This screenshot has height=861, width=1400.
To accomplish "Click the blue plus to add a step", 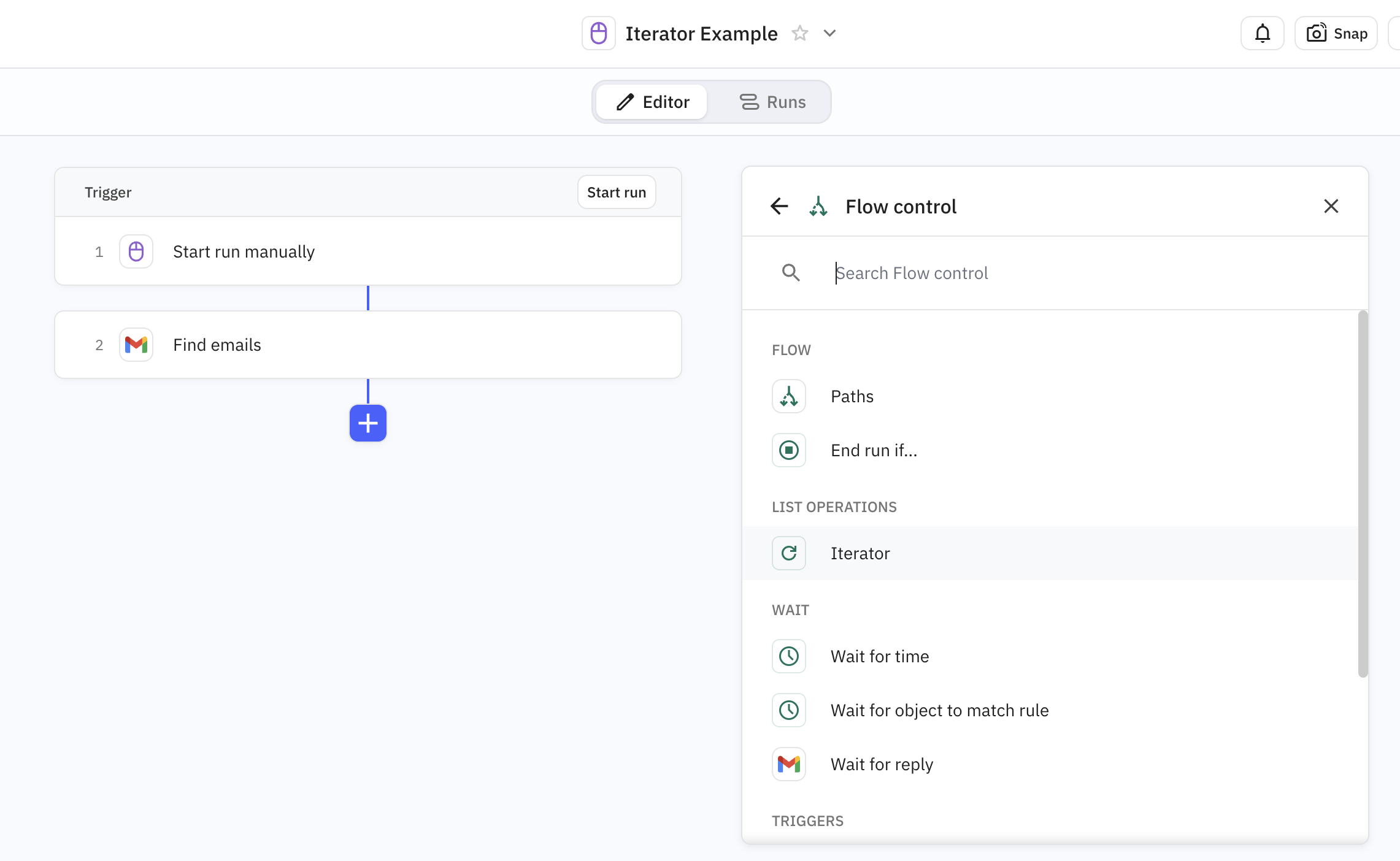I will coord(368,423).
